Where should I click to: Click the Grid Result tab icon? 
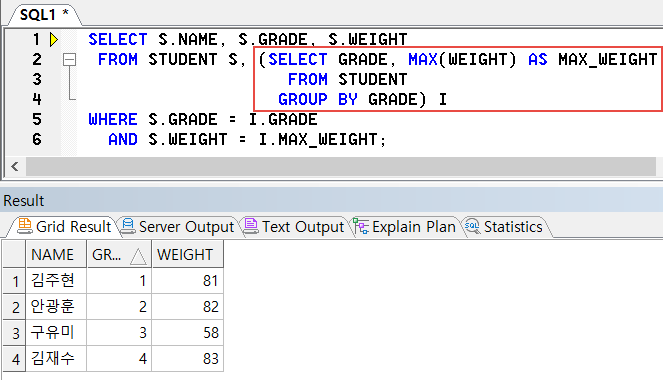coord(25,226)
